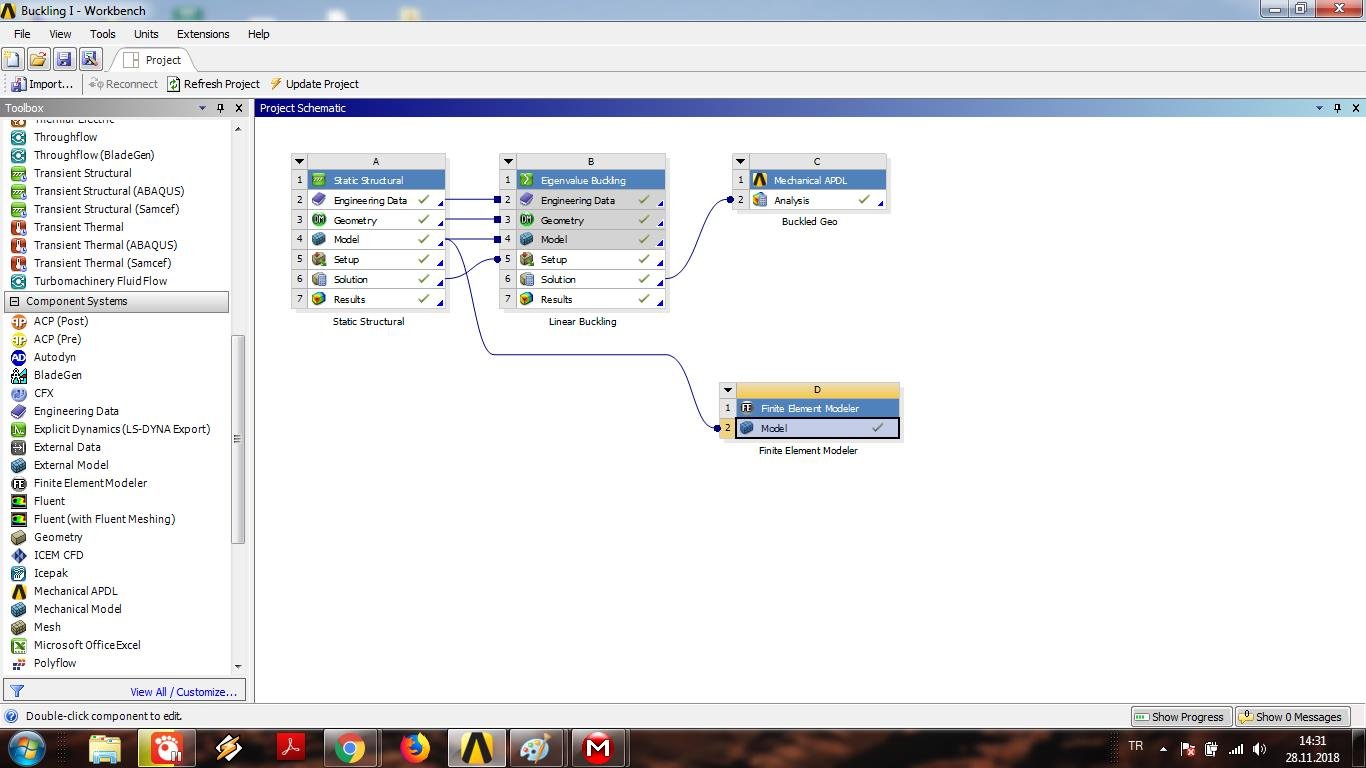Click the Linear Buckling system label
1366x768 pixels.
point(582,322)
